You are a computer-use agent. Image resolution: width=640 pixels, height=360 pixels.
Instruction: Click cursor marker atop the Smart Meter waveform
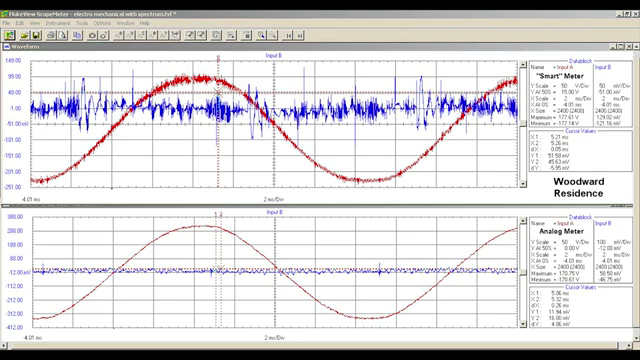pyautogui.click(x=218, y=58)
